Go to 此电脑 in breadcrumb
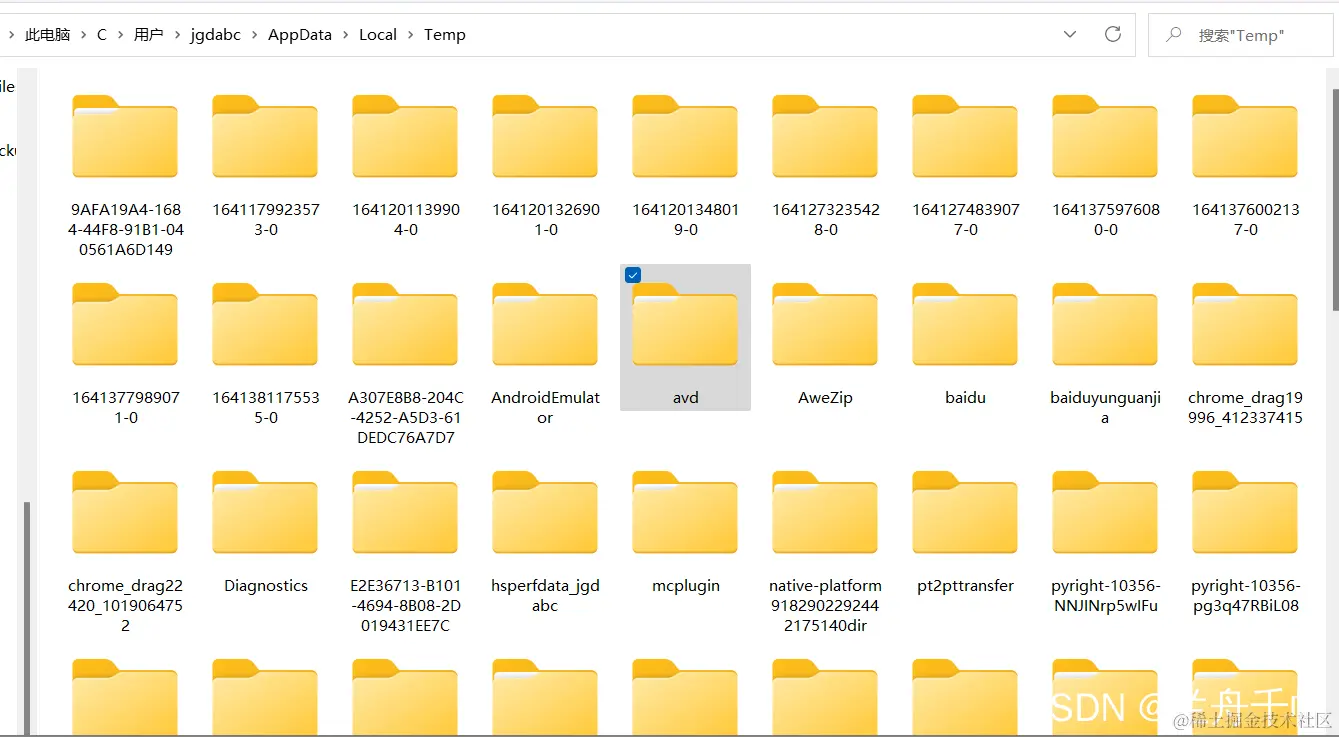This screenshot has width=1339, height=737. coord(48,34)
